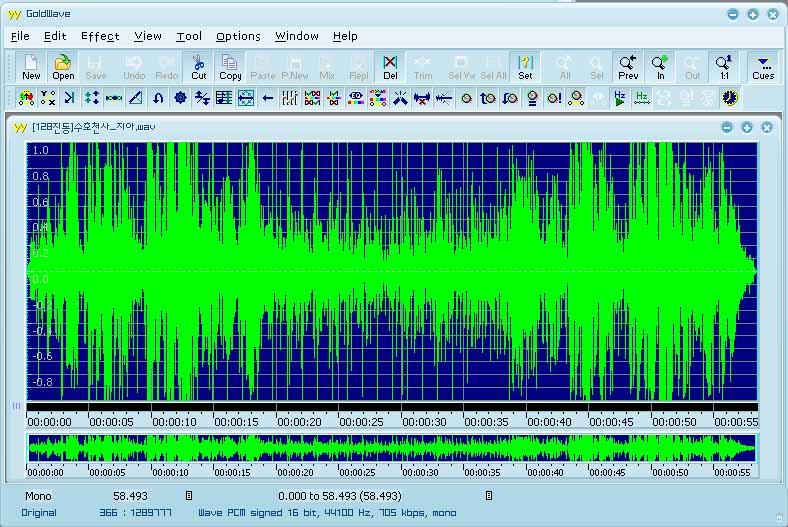
Task: Open the Help menu
Action: (345, 36)
